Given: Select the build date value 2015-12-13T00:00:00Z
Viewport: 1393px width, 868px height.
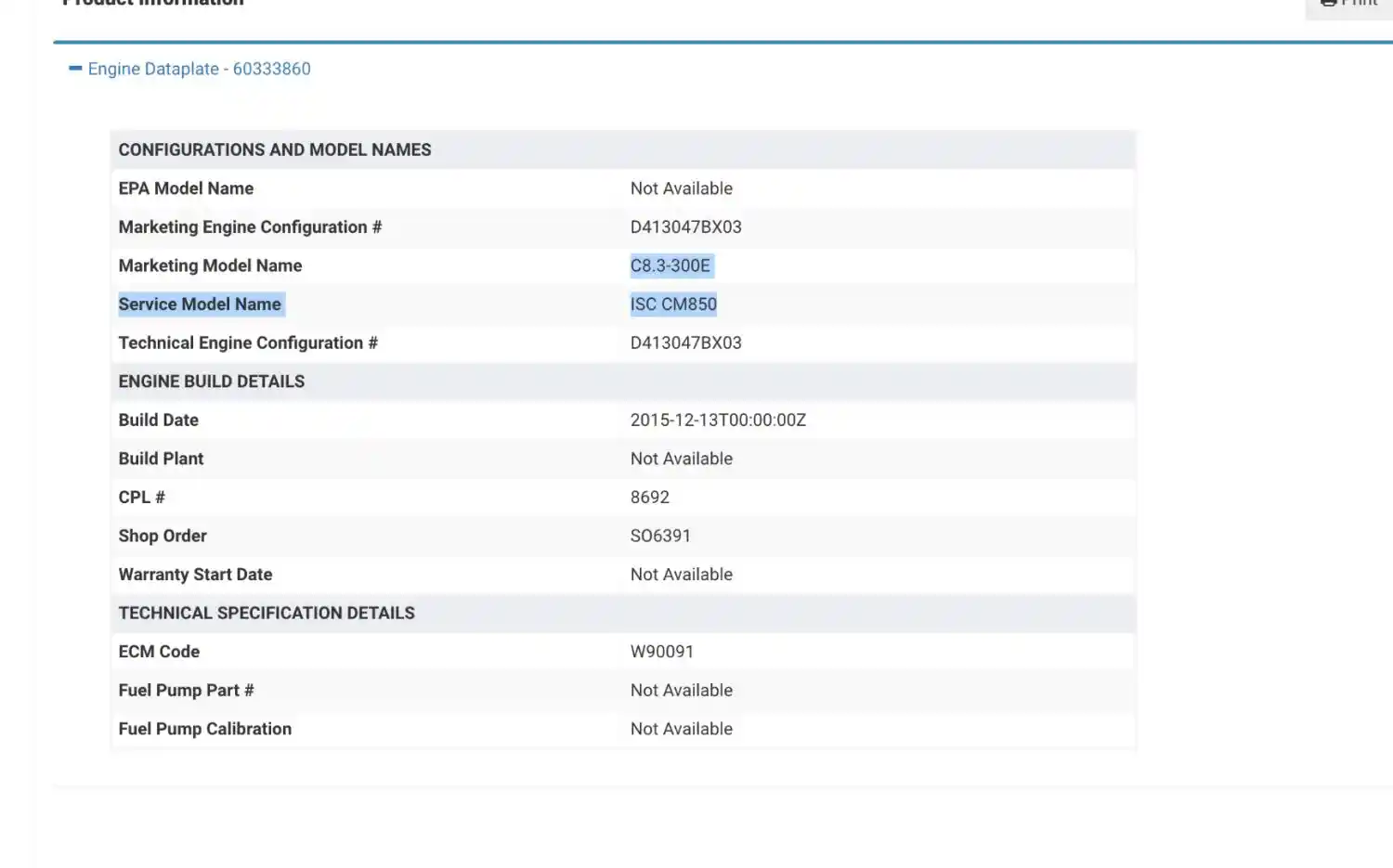Looking at the screenshot, I should coord(718,421).
